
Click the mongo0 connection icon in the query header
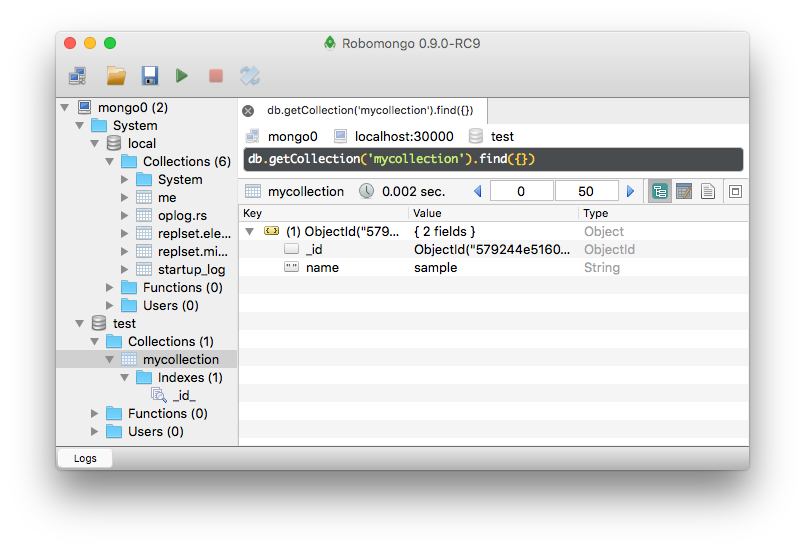tap(252, 136)
